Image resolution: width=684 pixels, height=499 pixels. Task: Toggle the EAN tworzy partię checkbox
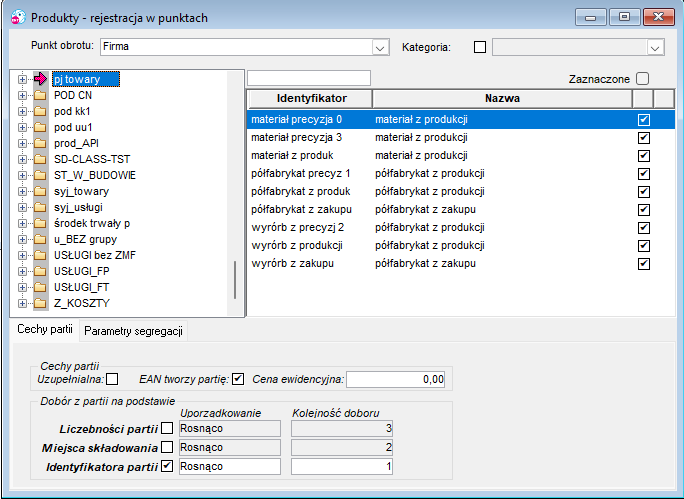pyautogui.click(x=238, y=379)
